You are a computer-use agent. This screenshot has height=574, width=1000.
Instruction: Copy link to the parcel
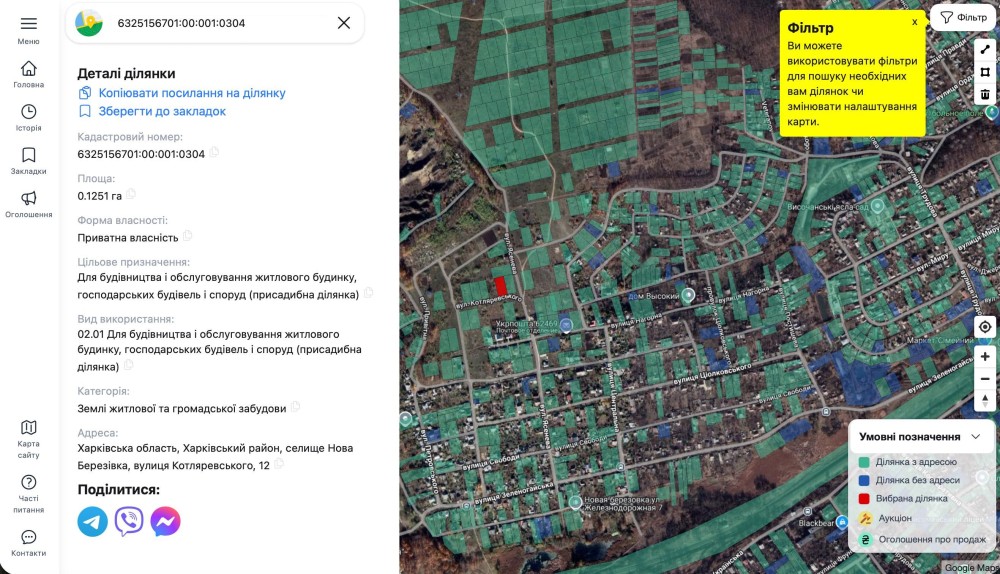182,93
